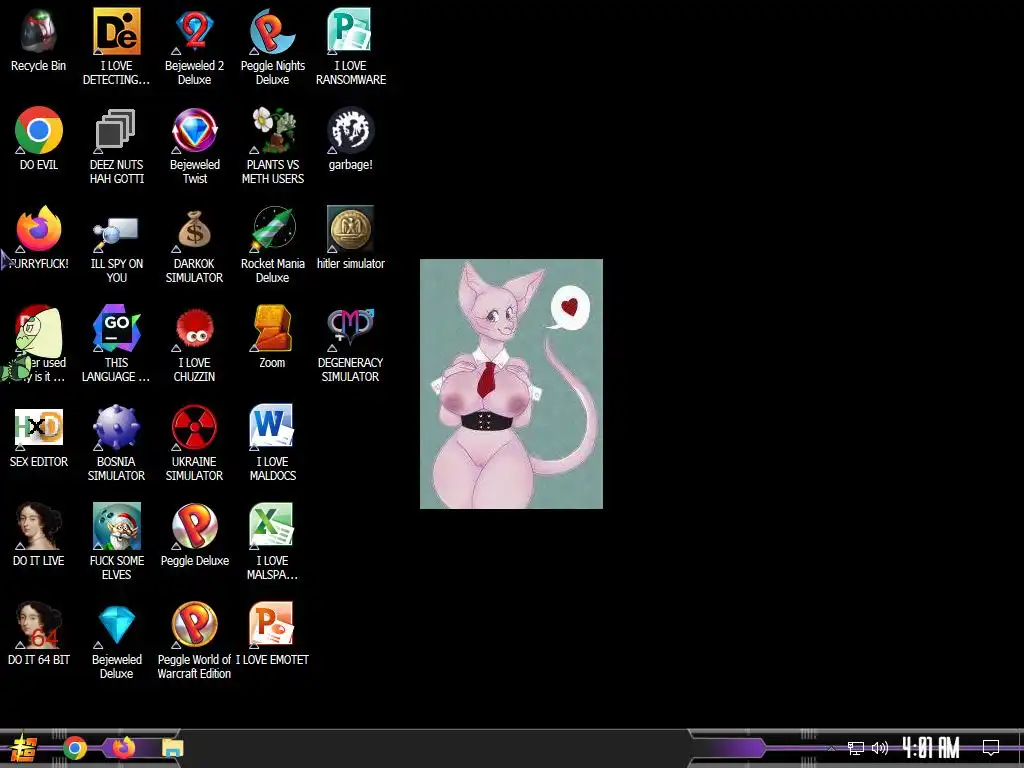Click the gray stacked-windows desktop shortcut
Viewport: 1024px width, 768px height.
[116, 131]
